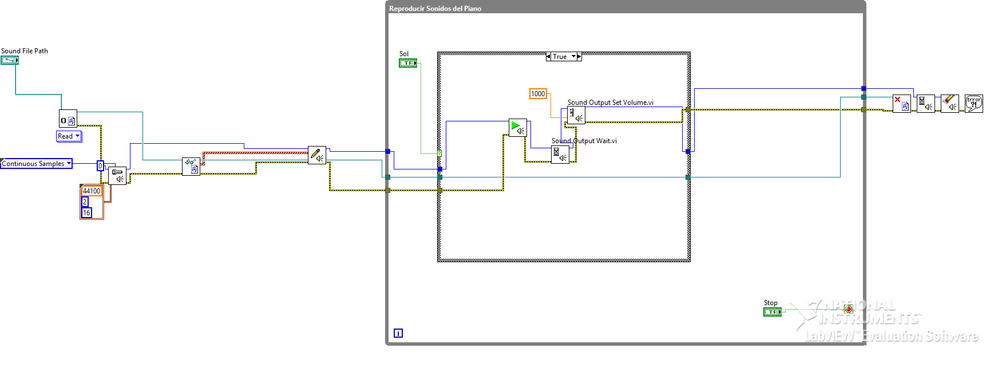Open the Read enum constant dropdown
The height and width of the screenshot is (379, 998).
pos(69,136)
